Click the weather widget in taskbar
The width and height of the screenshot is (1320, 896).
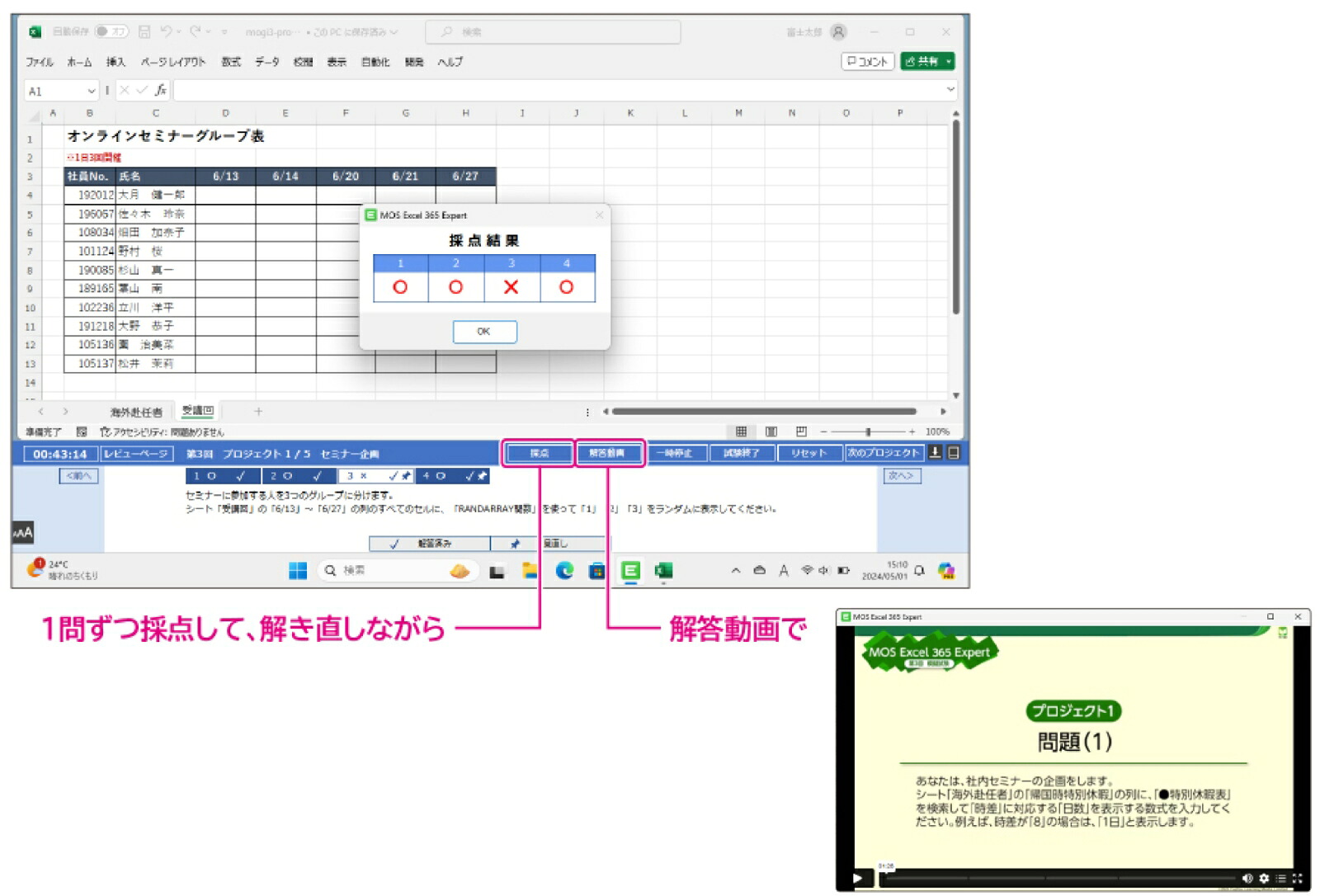click(x=62, y=569)
